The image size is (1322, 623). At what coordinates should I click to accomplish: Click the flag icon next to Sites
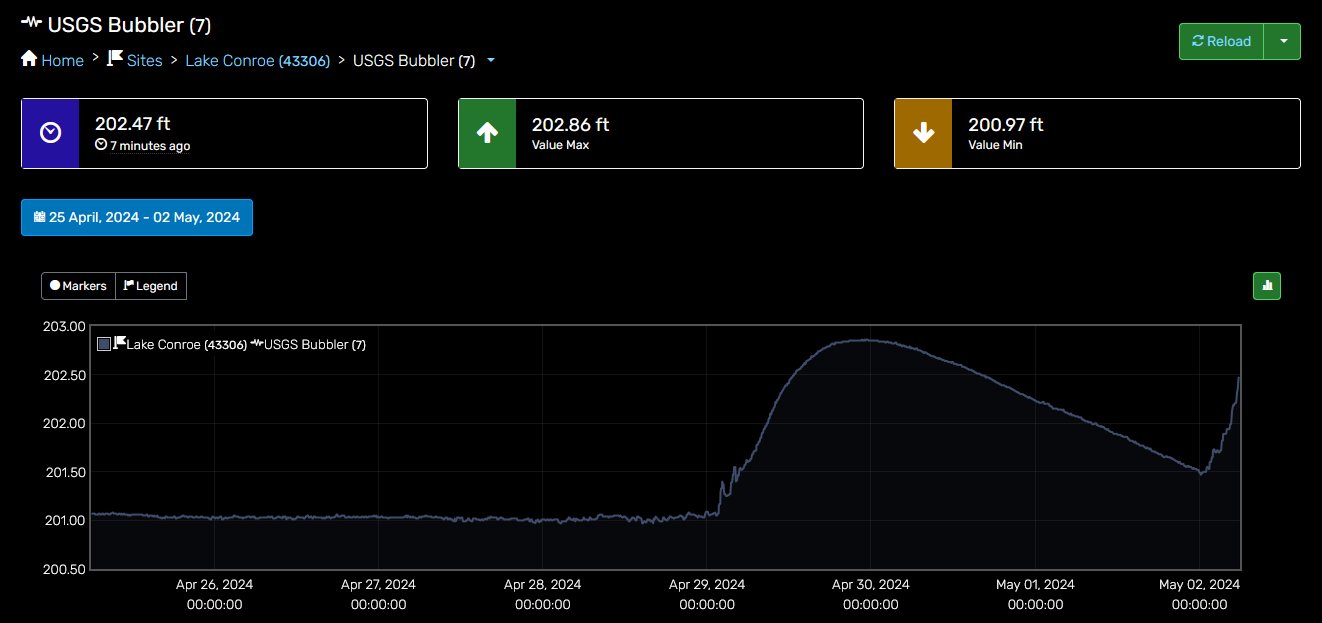pos(115,59)
